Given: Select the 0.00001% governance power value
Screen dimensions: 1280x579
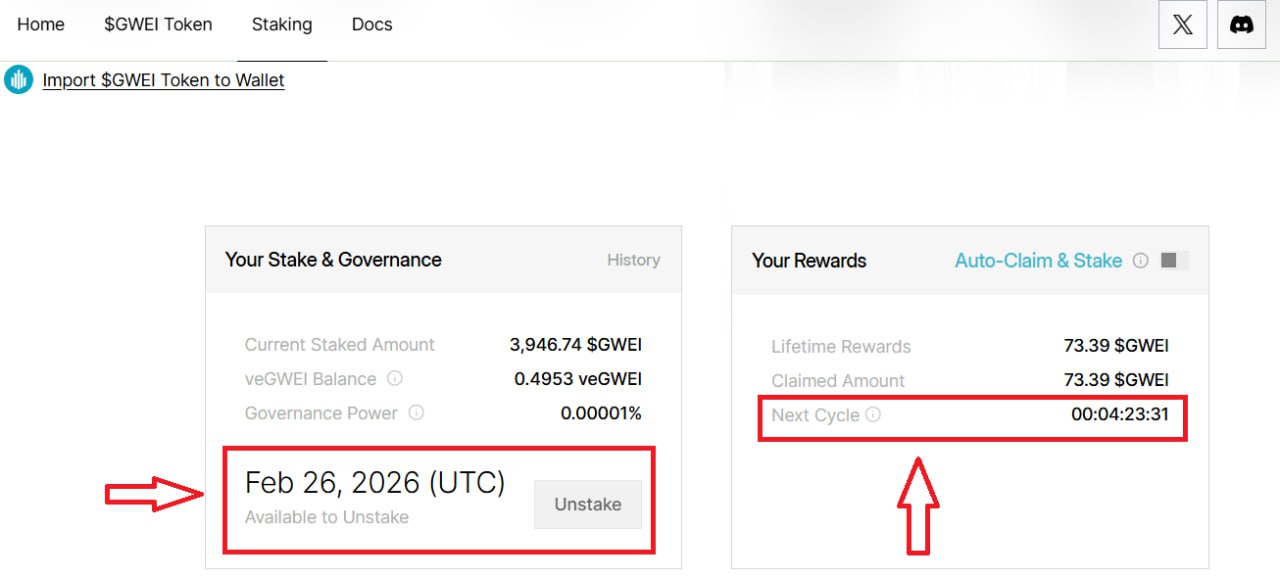Looking at the screenshot, I should [x=601, y=413].
